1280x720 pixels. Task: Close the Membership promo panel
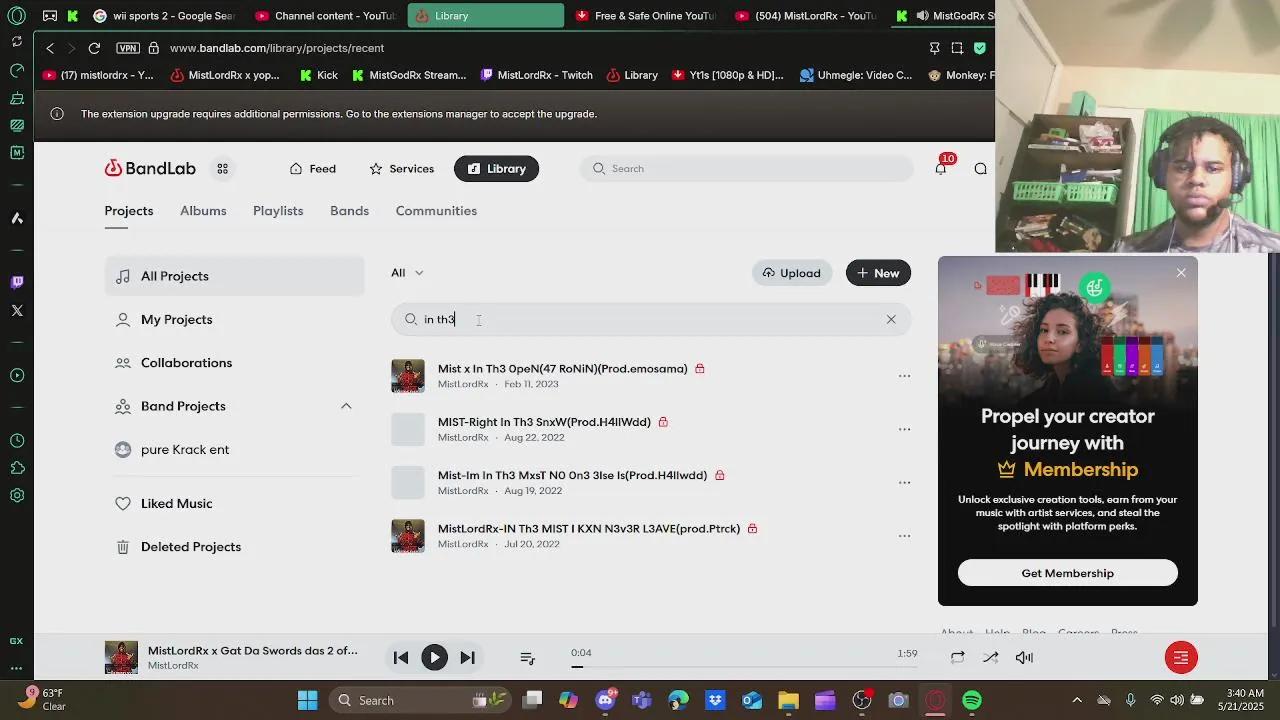click(1181, 273)
